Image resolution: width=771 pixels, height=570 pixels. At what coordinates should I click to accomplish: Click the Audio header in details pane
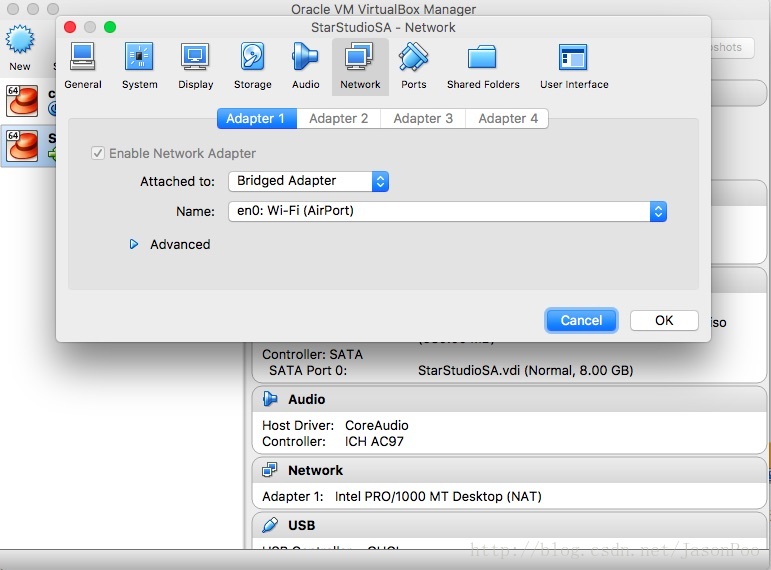[306, 399]
